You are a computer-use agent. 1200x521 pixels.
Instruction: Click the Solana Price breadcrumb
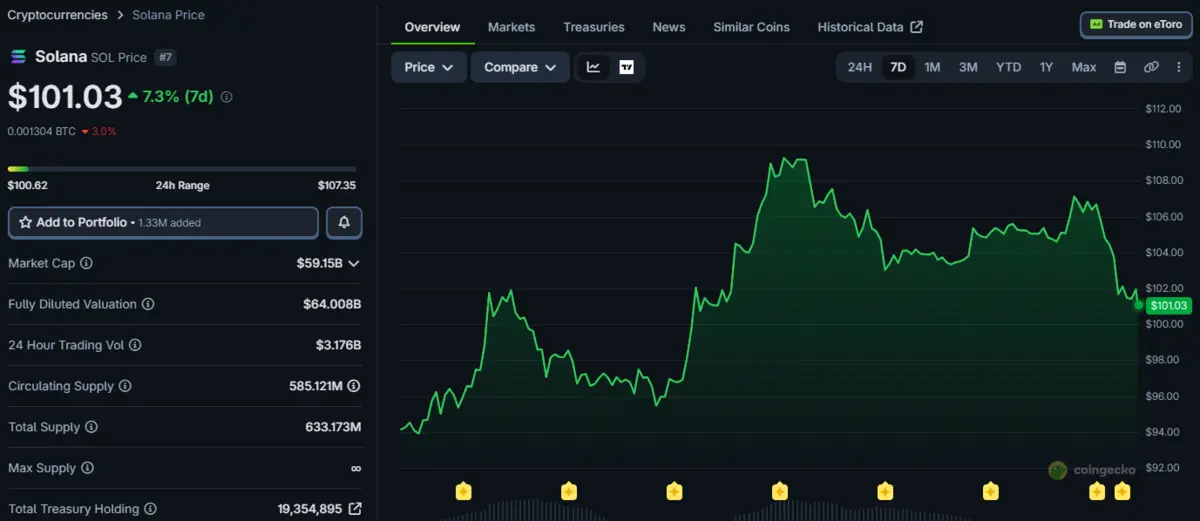[168, 15]
